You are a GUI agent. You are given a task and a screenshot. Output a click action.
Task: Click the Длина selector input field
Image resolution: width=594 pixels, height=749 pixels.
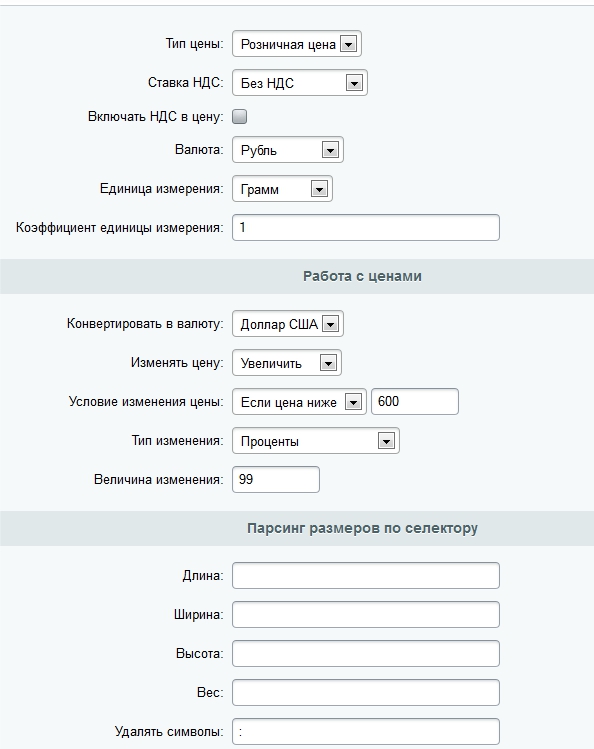[x=366, y=576]
